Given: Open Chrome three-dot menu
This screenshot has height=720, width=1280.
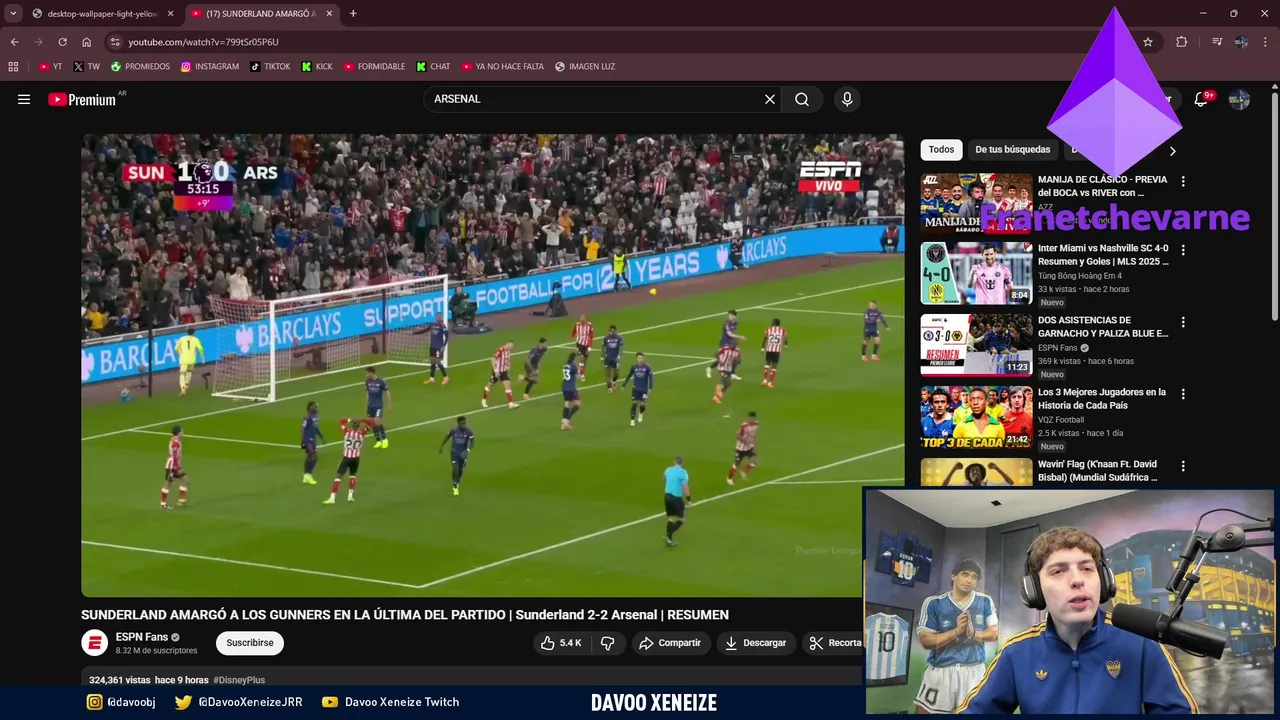Looking at the screenshot, I should click(1266, 42).
